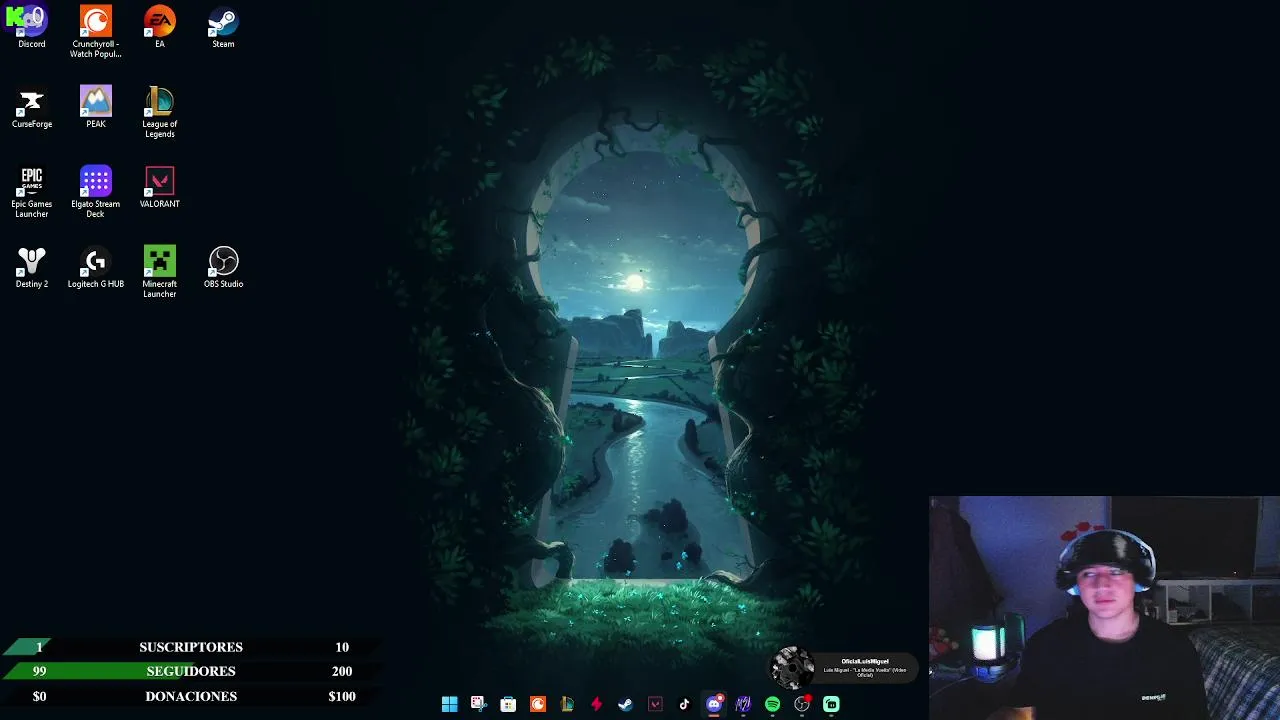The height and width of the screenshot is (720, 1280).
Task: Click the spinning album art thumbnail
Action: tap(793, 668)
